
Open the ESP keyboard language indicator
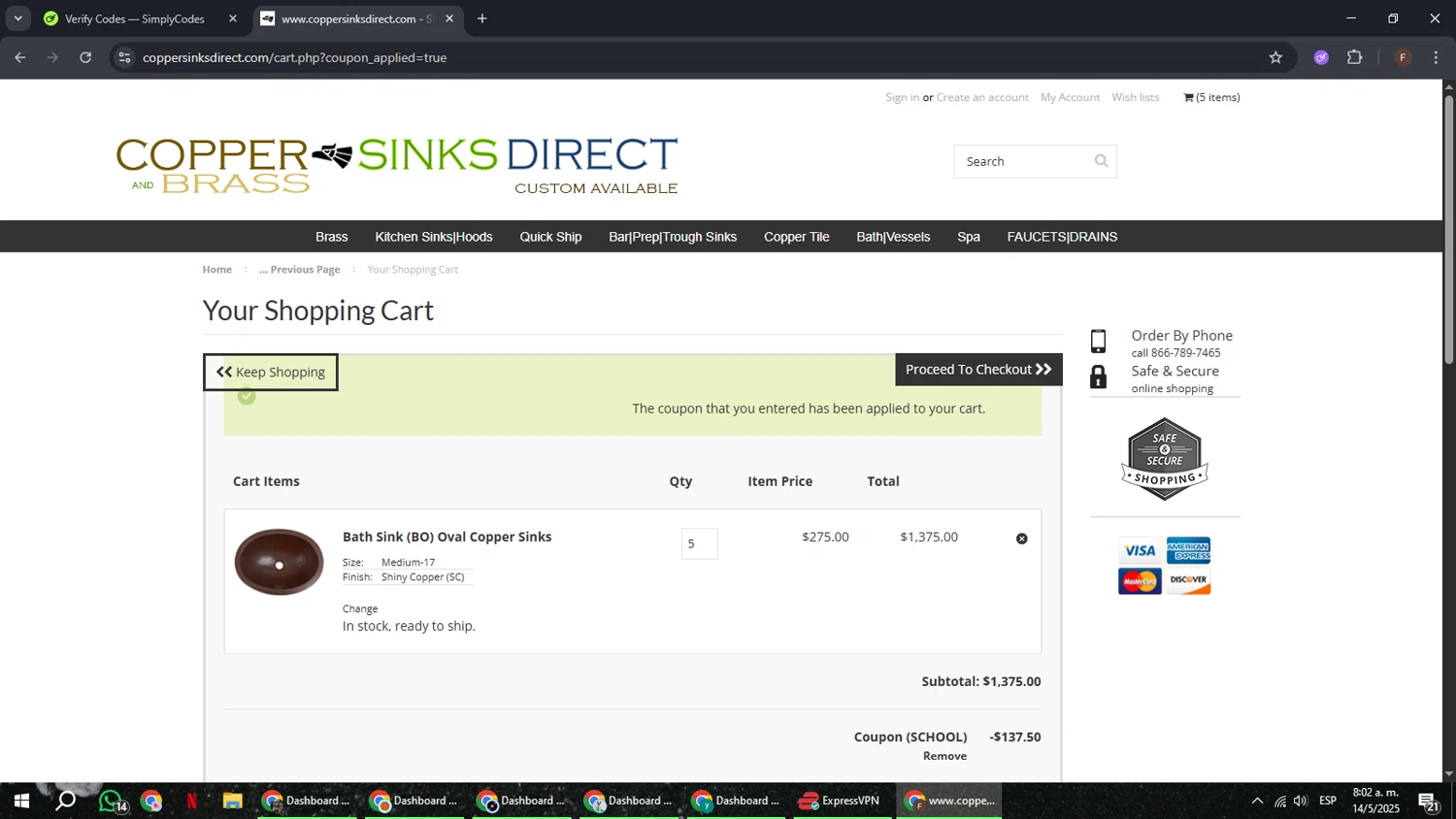(x=1328, y=802)
